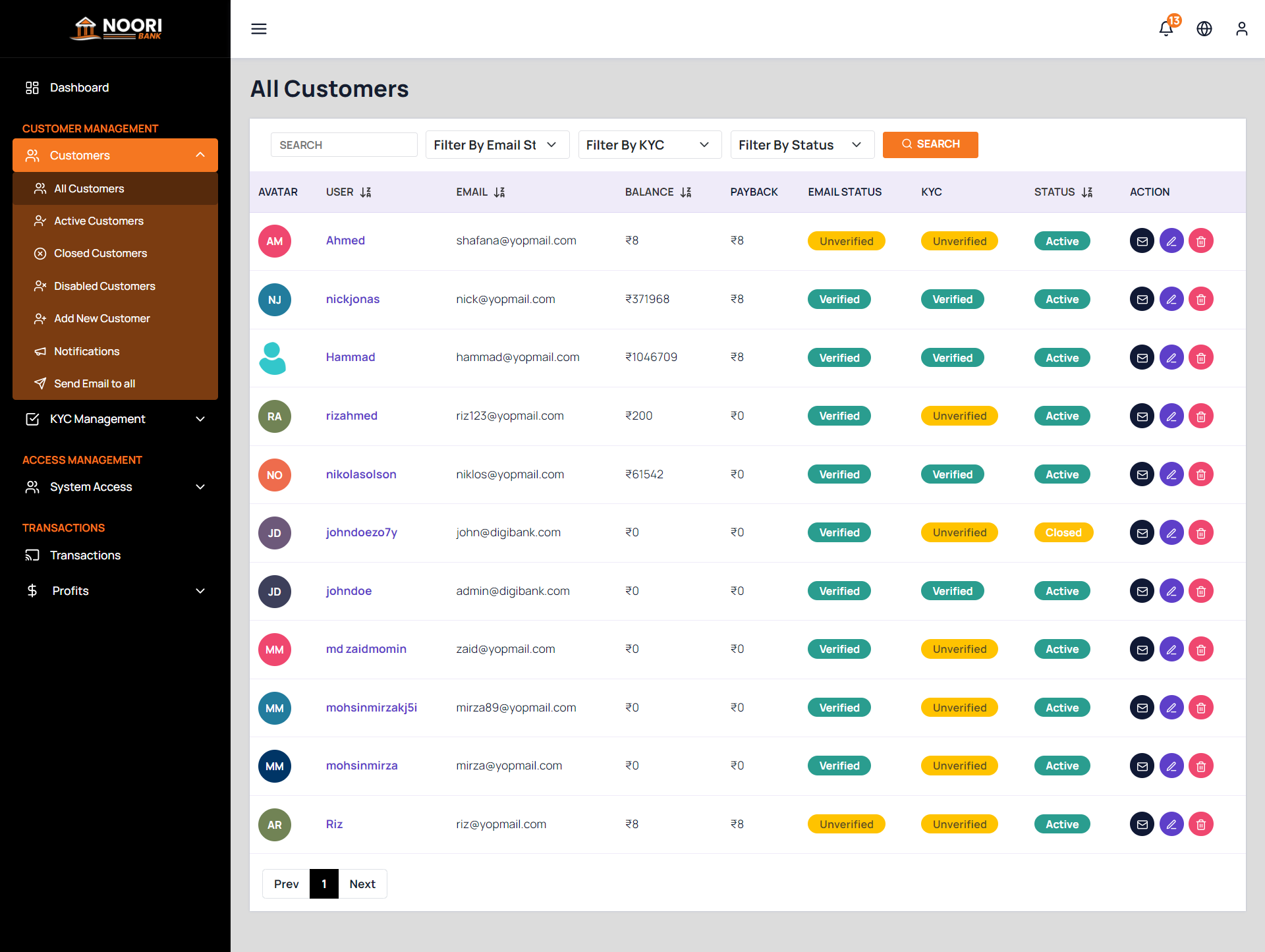Collapse the Customers menu section
This screenshot has width=1265, height=952.
115,155
